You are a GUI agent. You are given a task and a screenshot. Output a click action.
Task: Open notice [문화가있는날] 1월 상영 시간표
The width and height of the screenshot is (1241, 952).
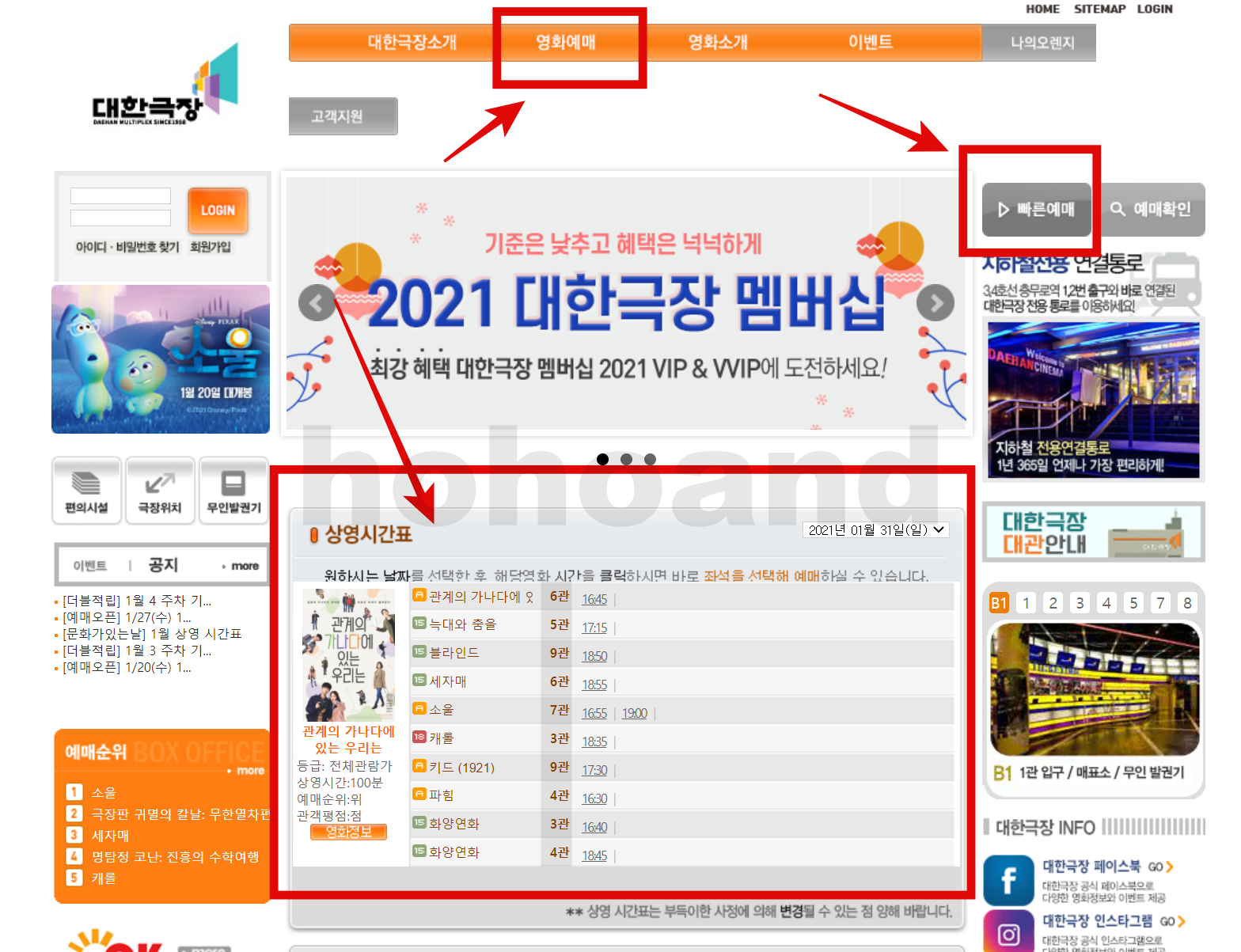click(152, 634)
